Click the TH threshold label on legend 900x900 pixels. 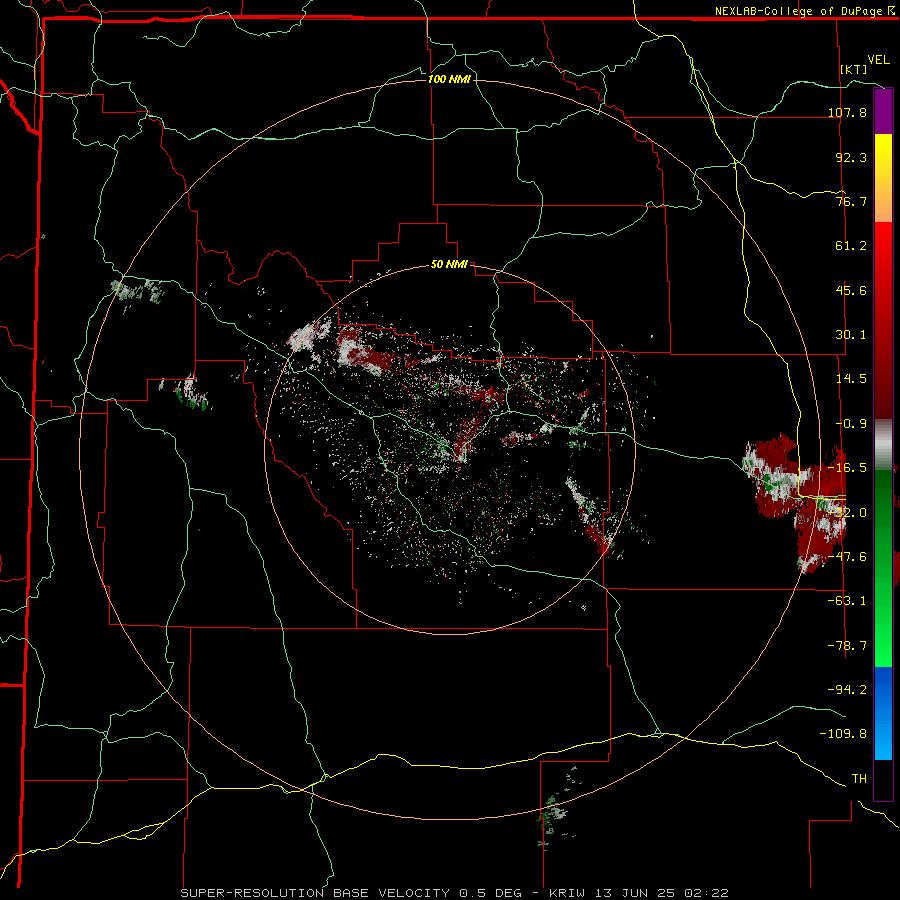click(x=859, y=778)
